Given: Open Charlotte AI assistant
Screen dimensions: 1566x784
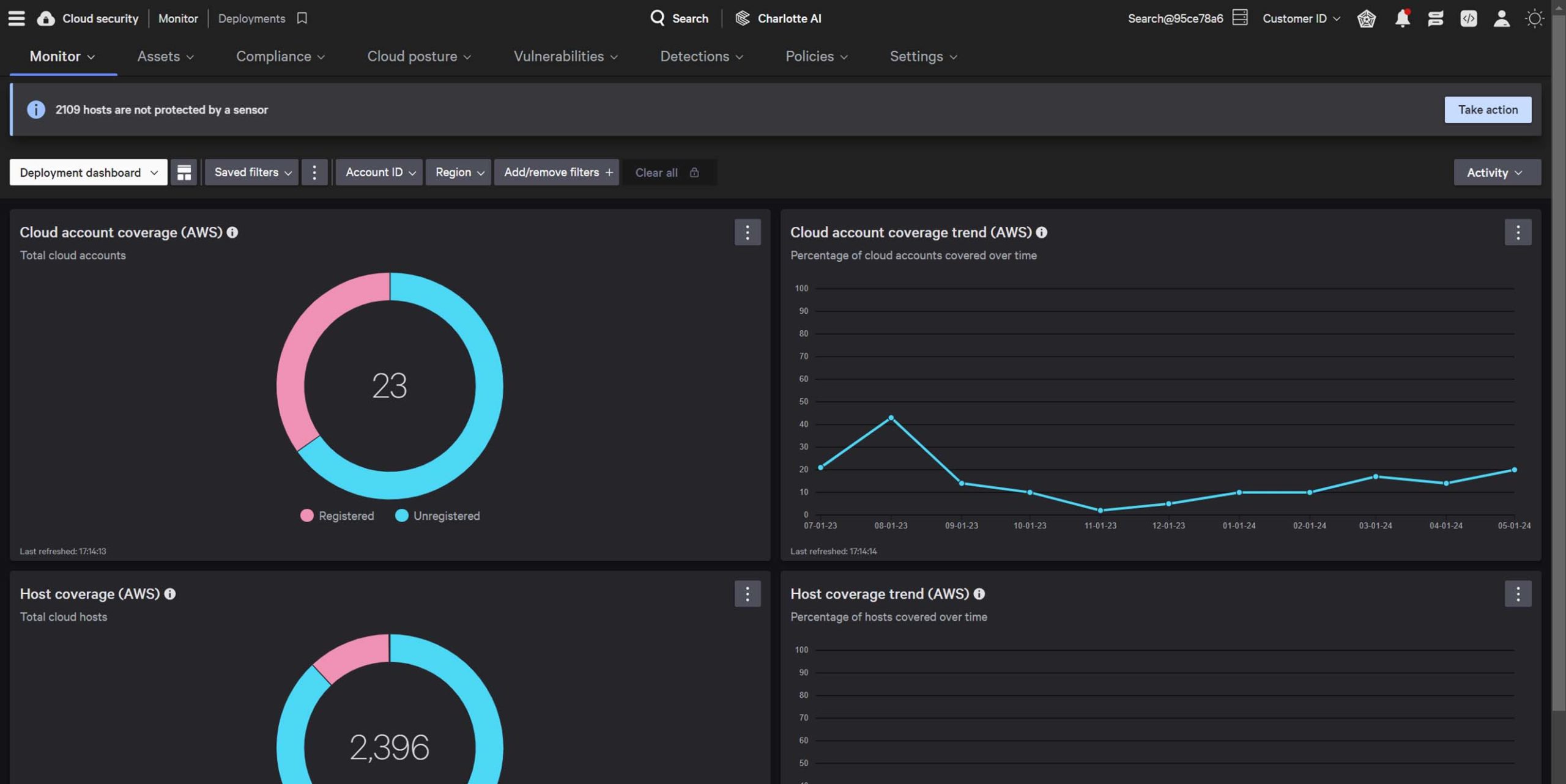Looking at the screenshot, I should pos(778,18).
